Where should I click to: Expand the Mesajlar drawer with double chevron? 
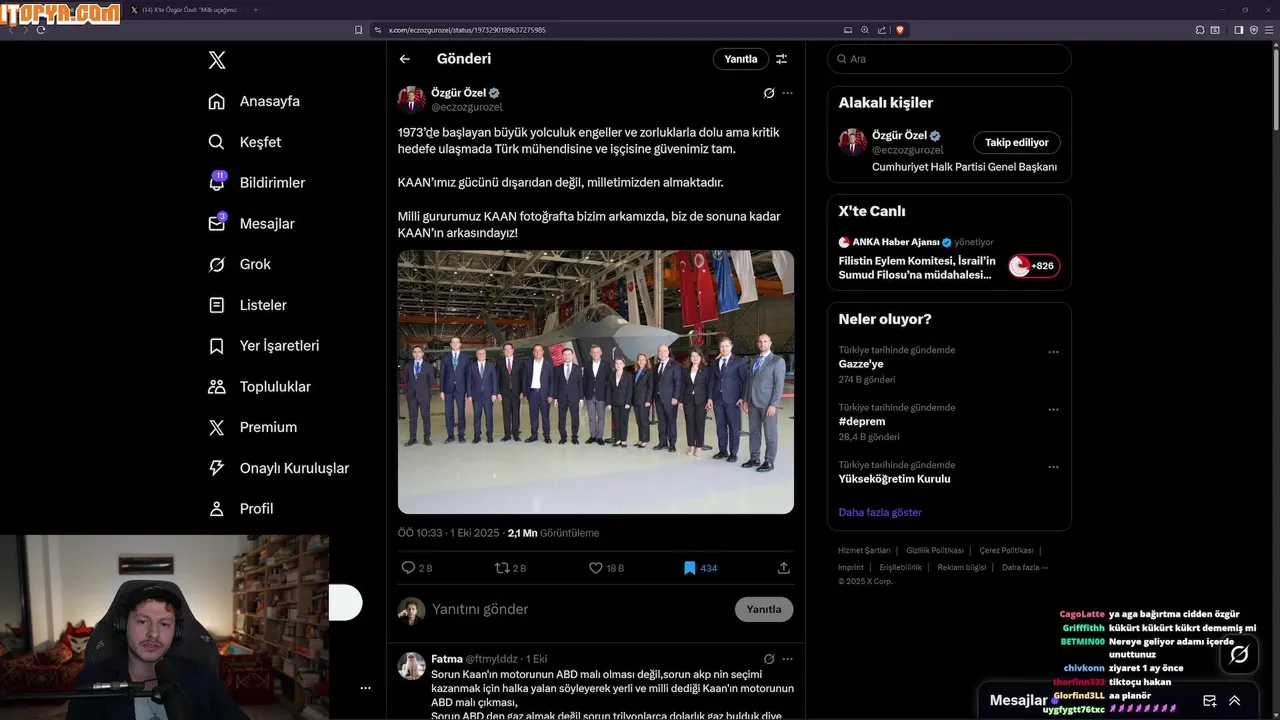pos(1235,701)
